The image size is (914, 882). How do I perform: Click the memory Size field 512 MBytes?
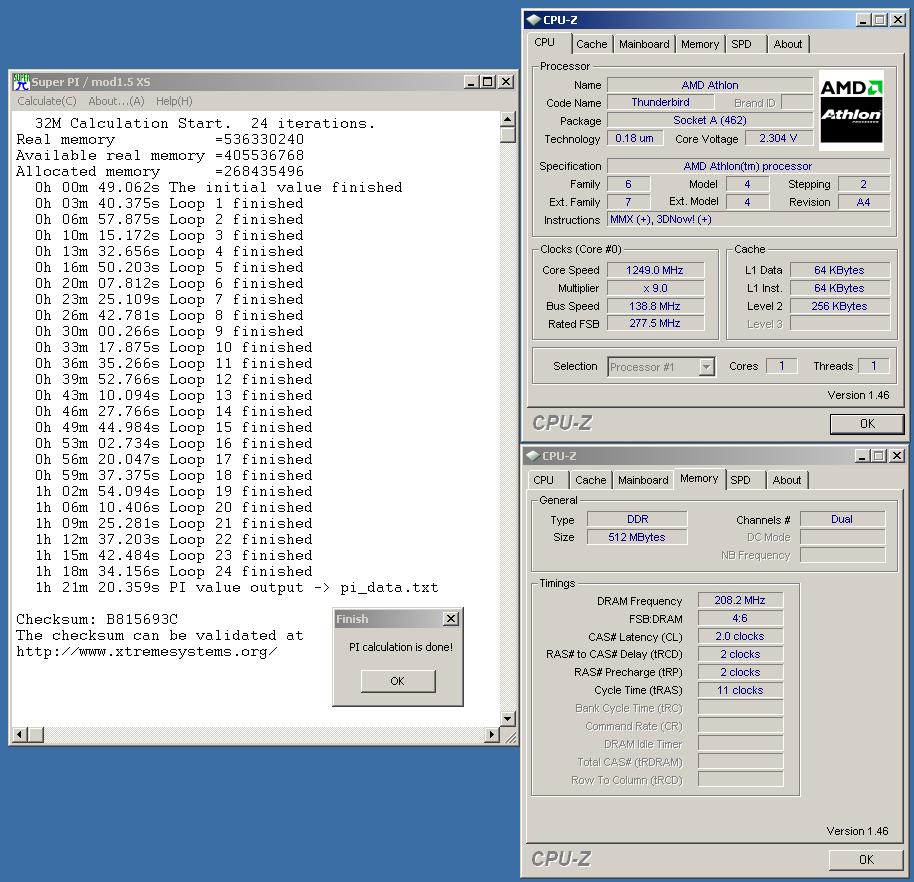637,537
